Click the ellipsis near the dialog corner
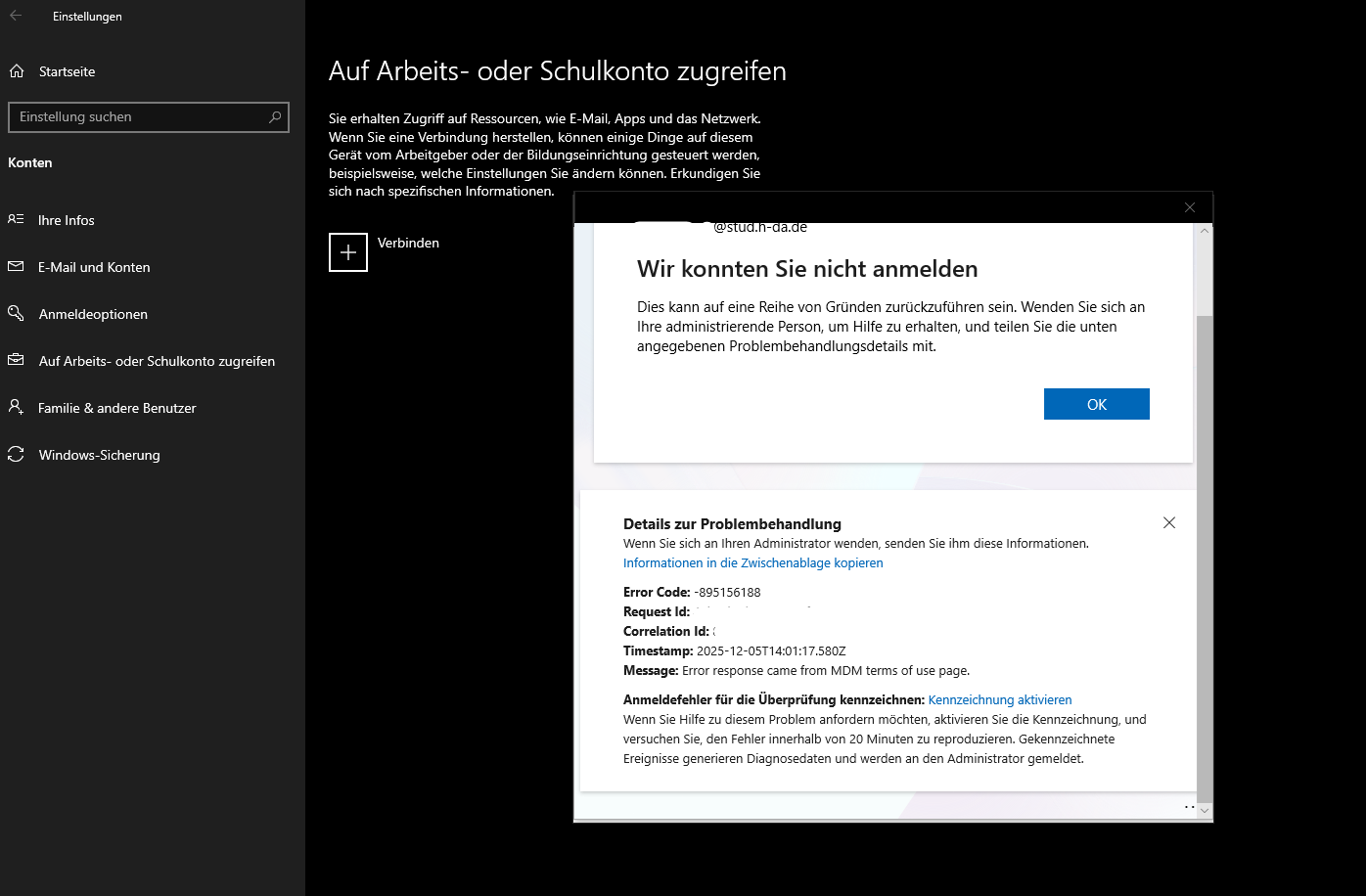Screen dimensions: 1366x896 [x=1189, y=805]
